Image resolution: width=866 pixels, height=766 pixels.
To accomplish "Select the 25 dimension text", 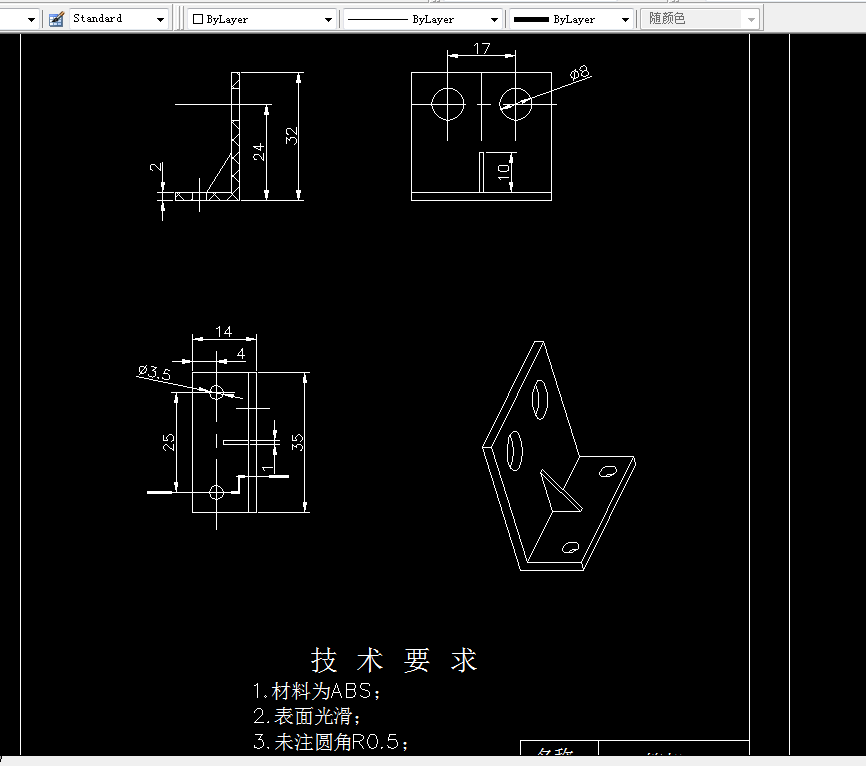I will tap(168, 442).
